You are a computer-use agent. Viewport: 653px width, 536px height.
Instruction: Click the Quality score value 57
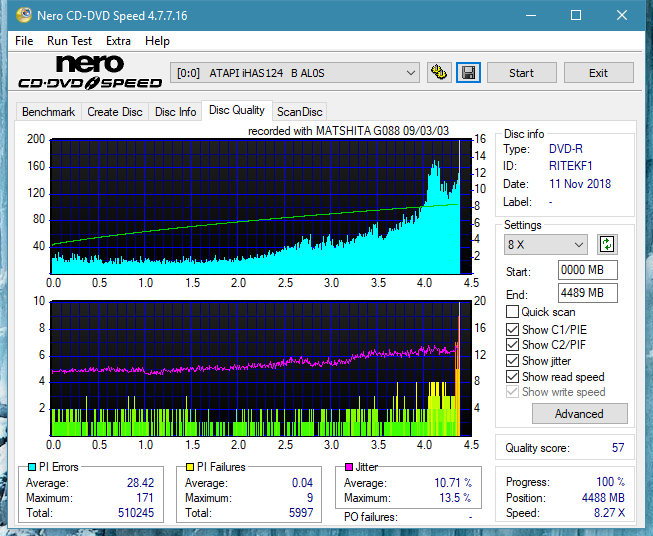point(618,448)
